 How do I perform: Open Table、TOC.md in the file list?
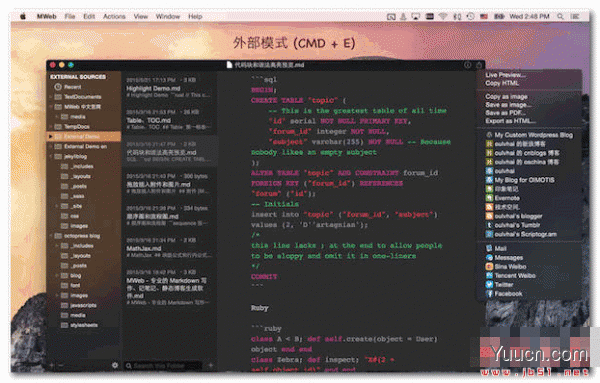tap(169, 119)
